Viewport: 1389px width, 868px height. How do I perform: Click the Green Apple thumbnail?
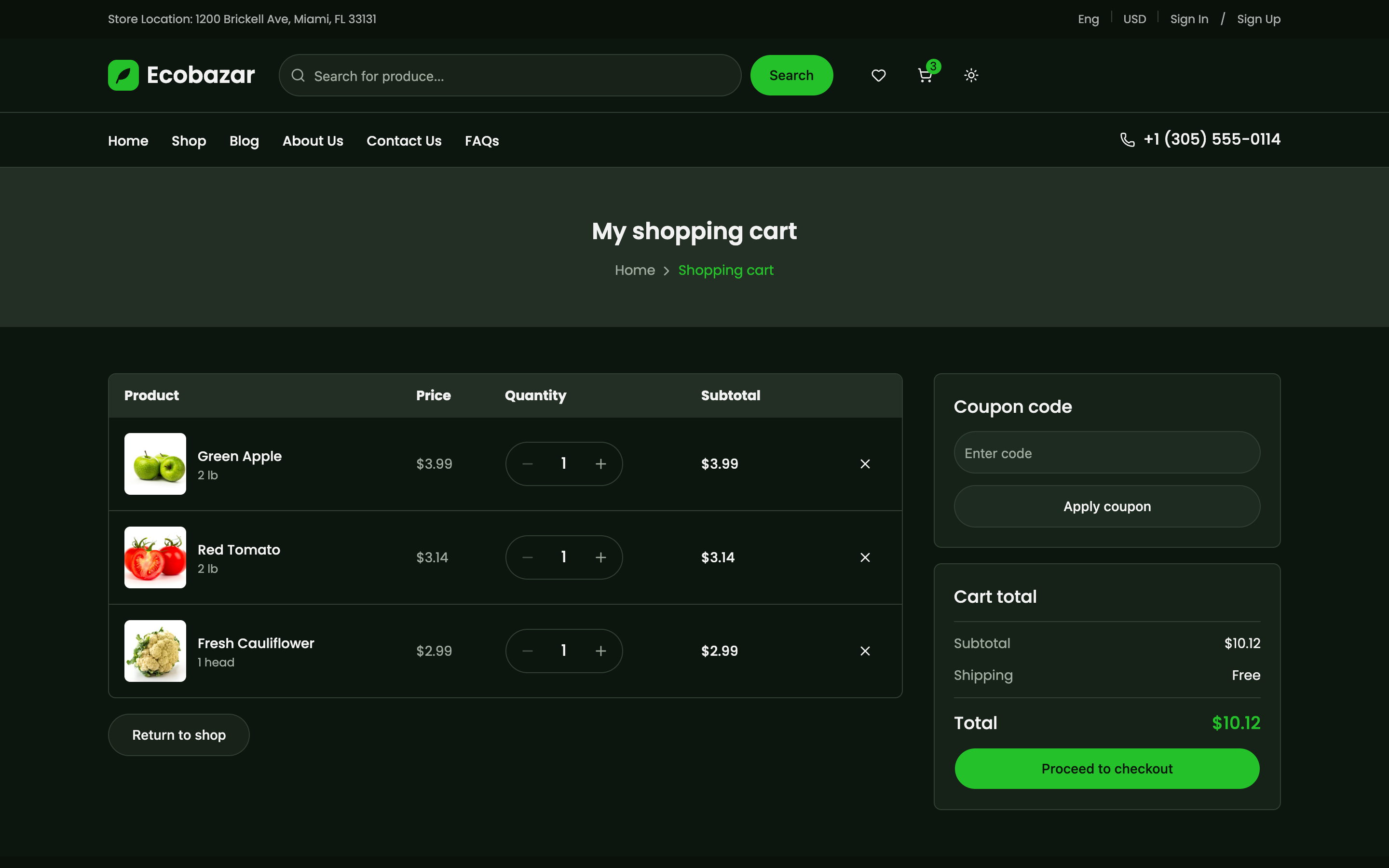click(155, 464)
